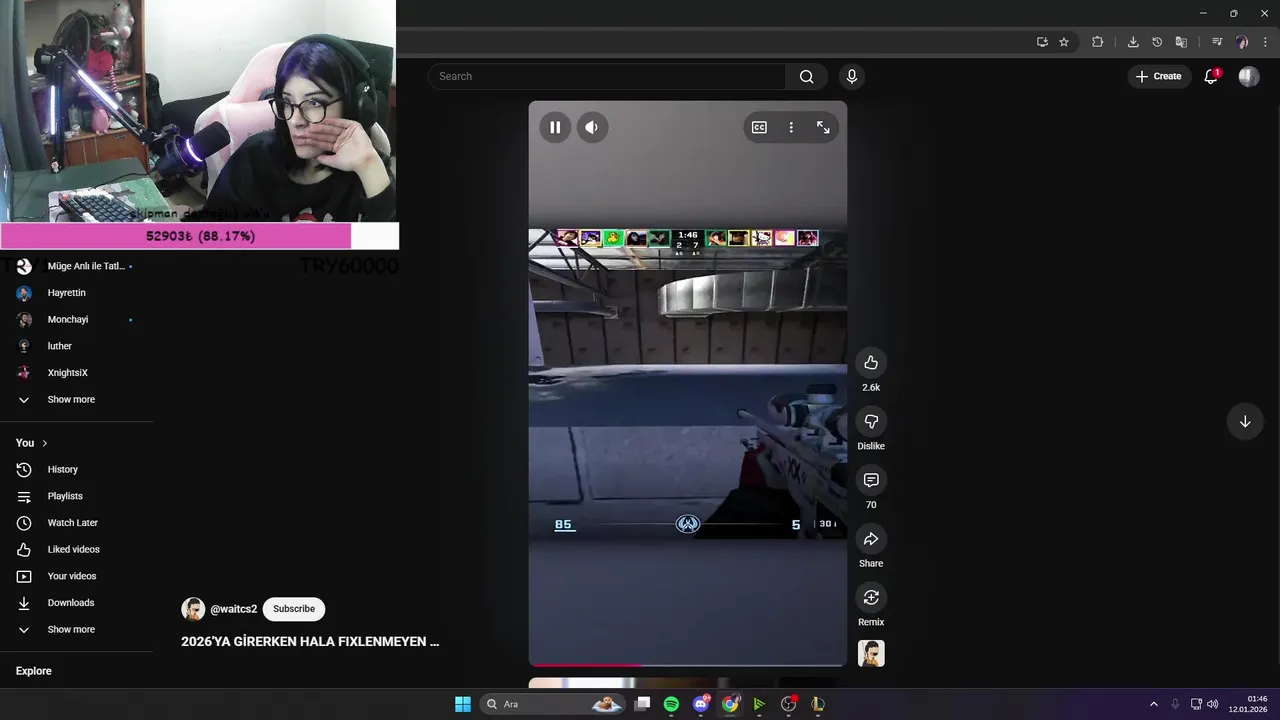Viewport: 1280px width, 720px height.
Task: Share this Short
Action: [871, 539]
